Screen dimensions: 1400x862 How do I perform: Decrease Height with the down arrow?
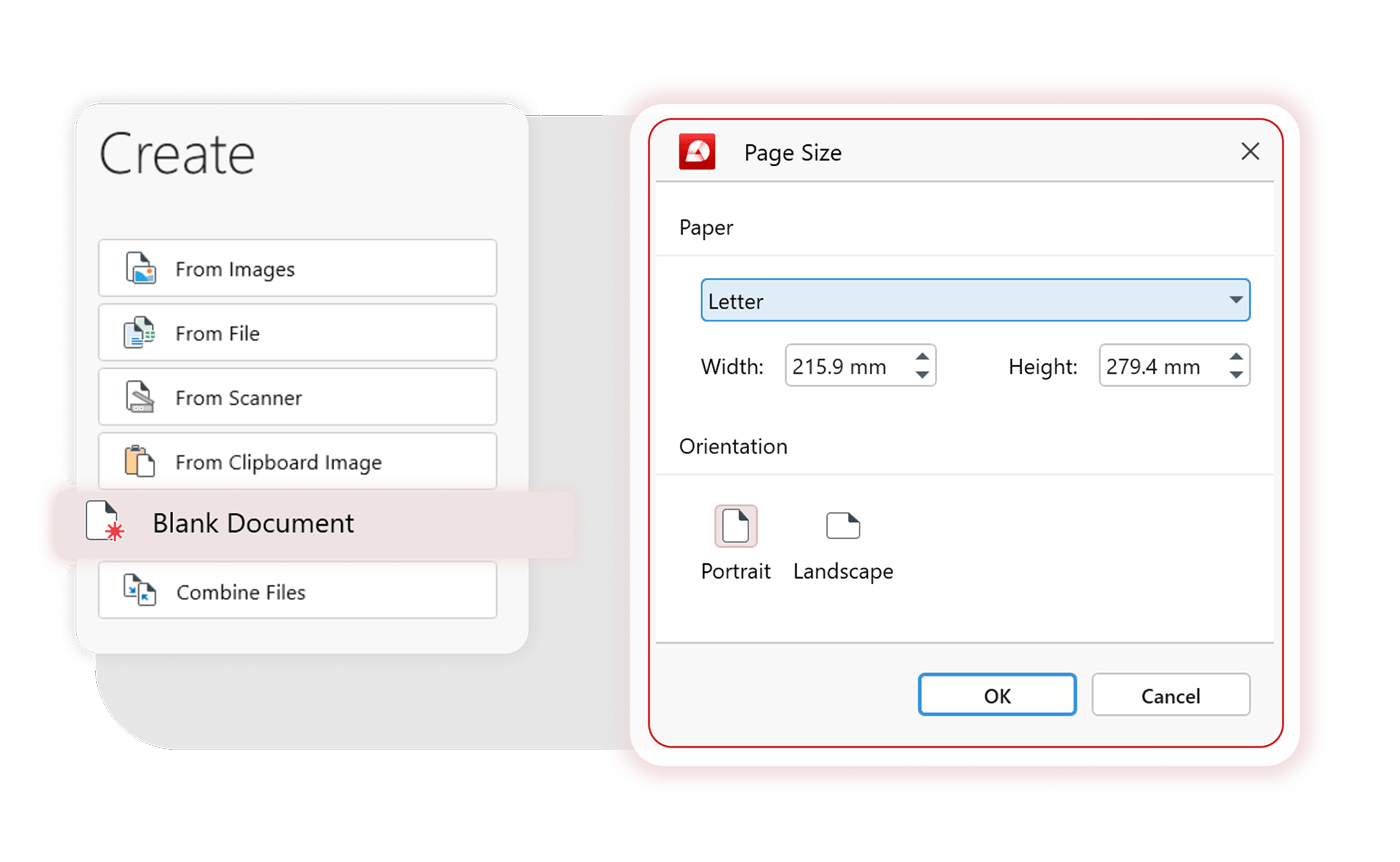pyautogui.click(x=1236, y=376)
